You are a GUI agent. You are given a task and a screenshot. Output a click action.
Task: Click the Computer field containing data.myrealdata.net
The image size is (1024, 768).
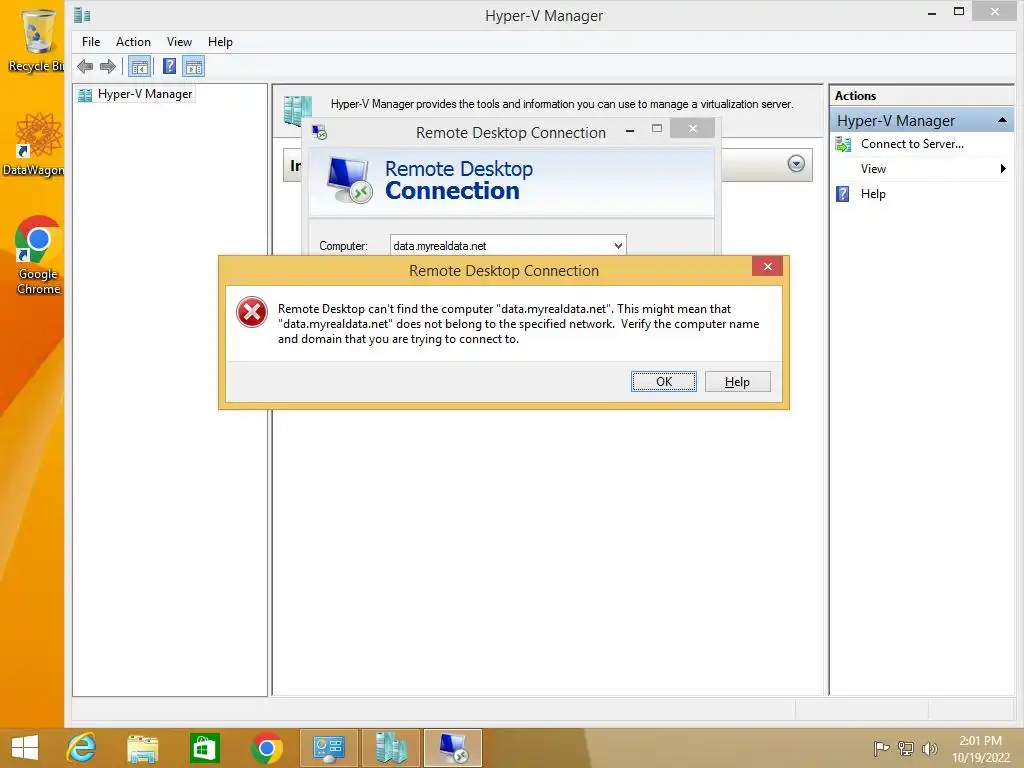507,246
